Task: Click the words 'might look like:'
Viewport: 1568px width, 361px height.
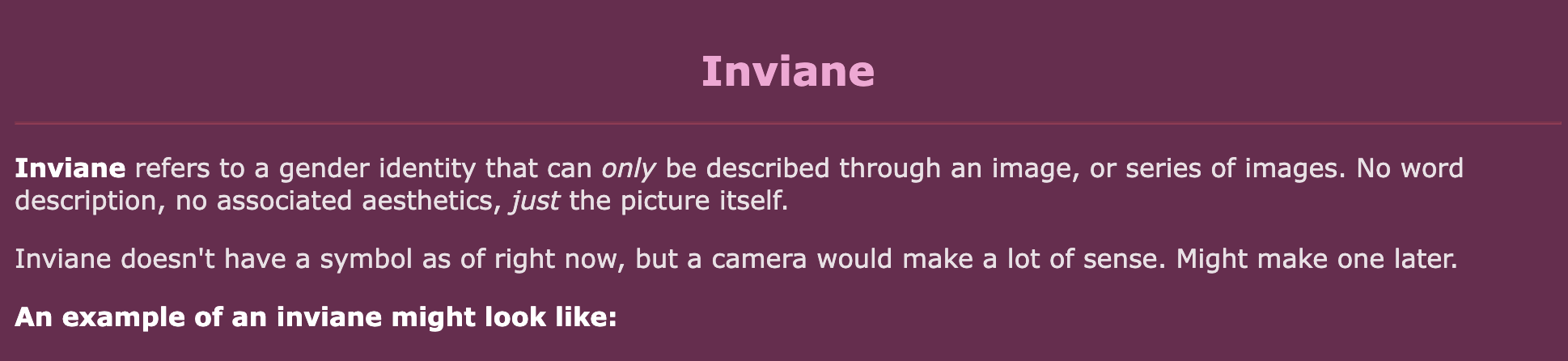Action: tap(504, 316)
